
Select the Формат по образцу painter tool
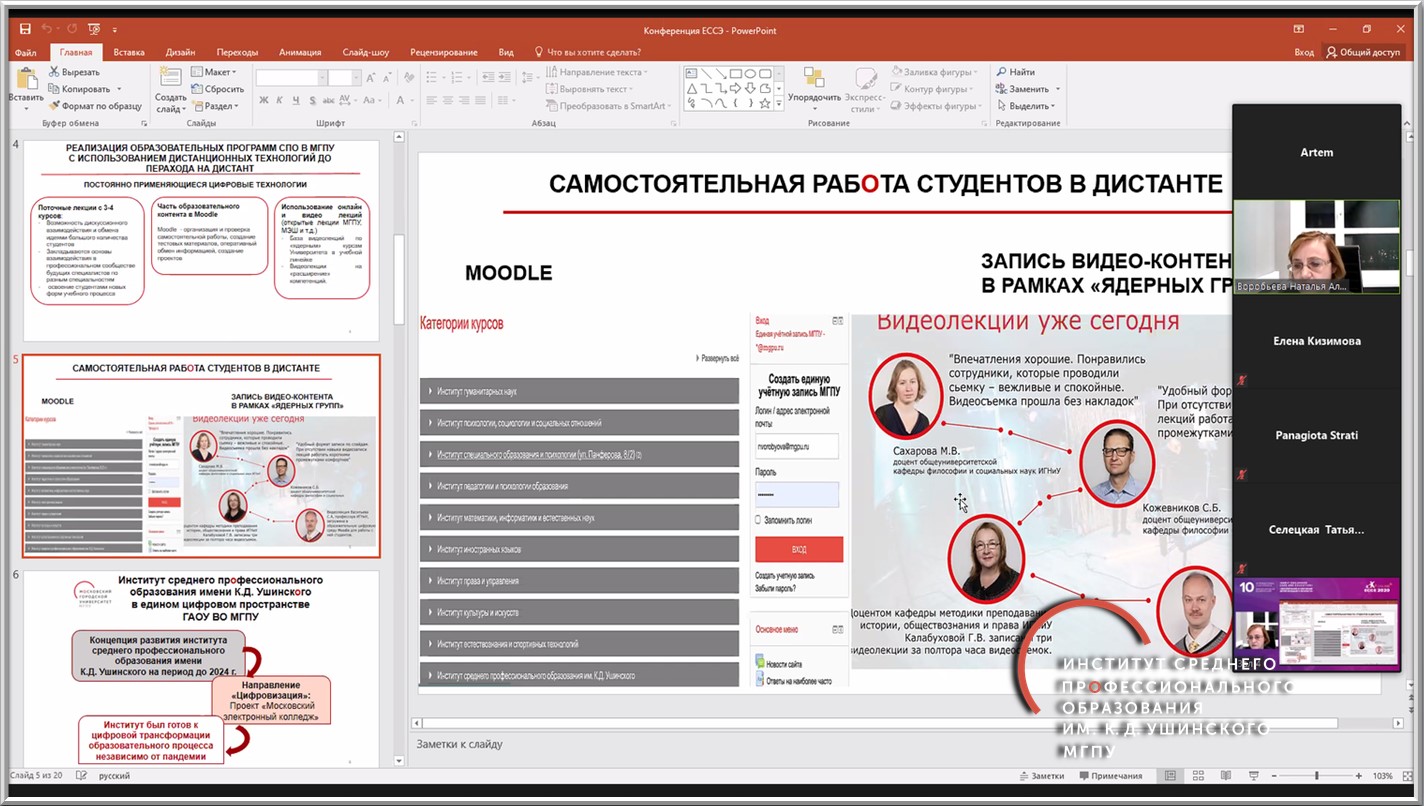[x=55, y=106]
